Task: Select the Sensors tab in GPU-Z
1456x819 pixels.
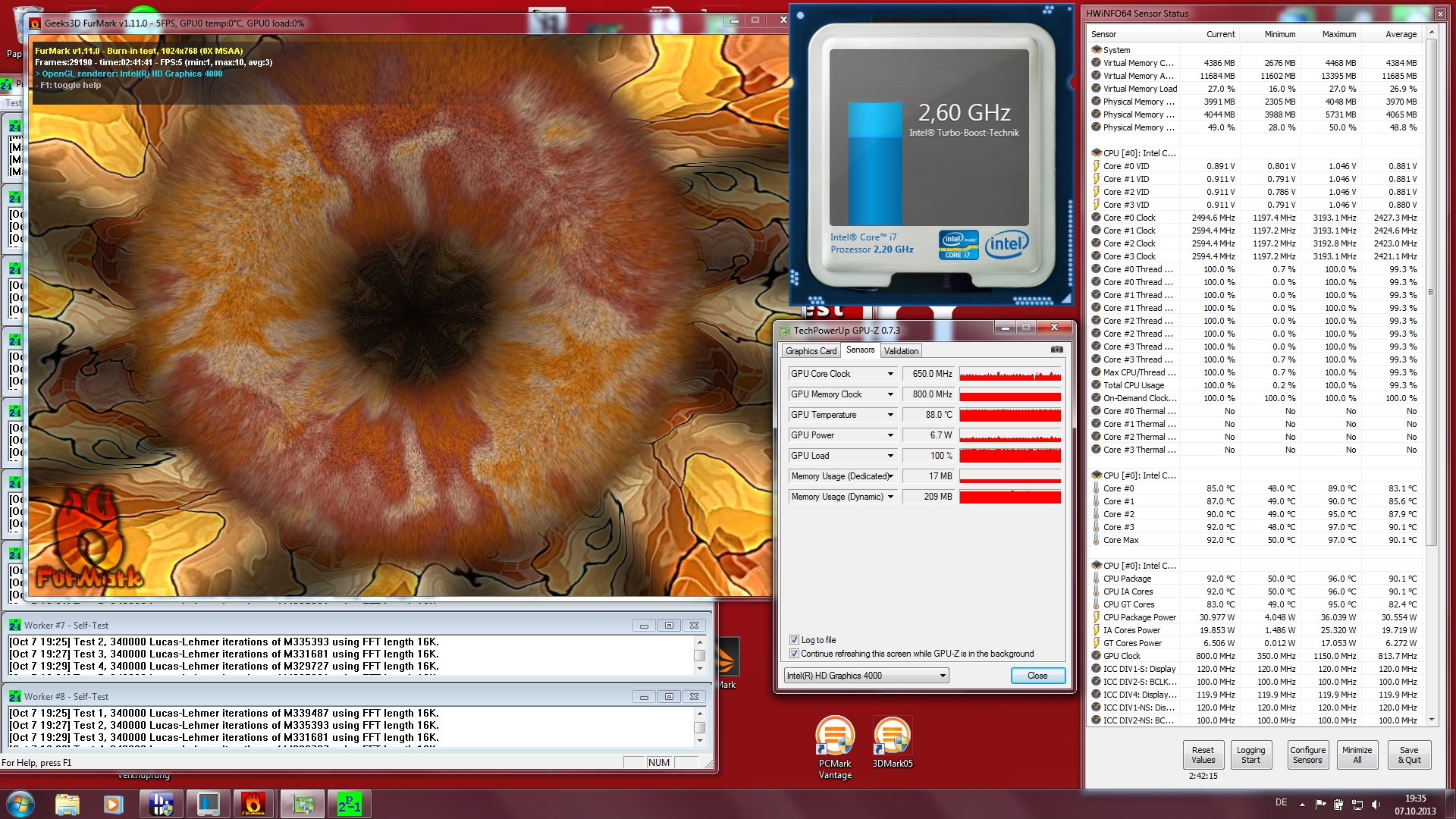Action: [x=860, y=350]
